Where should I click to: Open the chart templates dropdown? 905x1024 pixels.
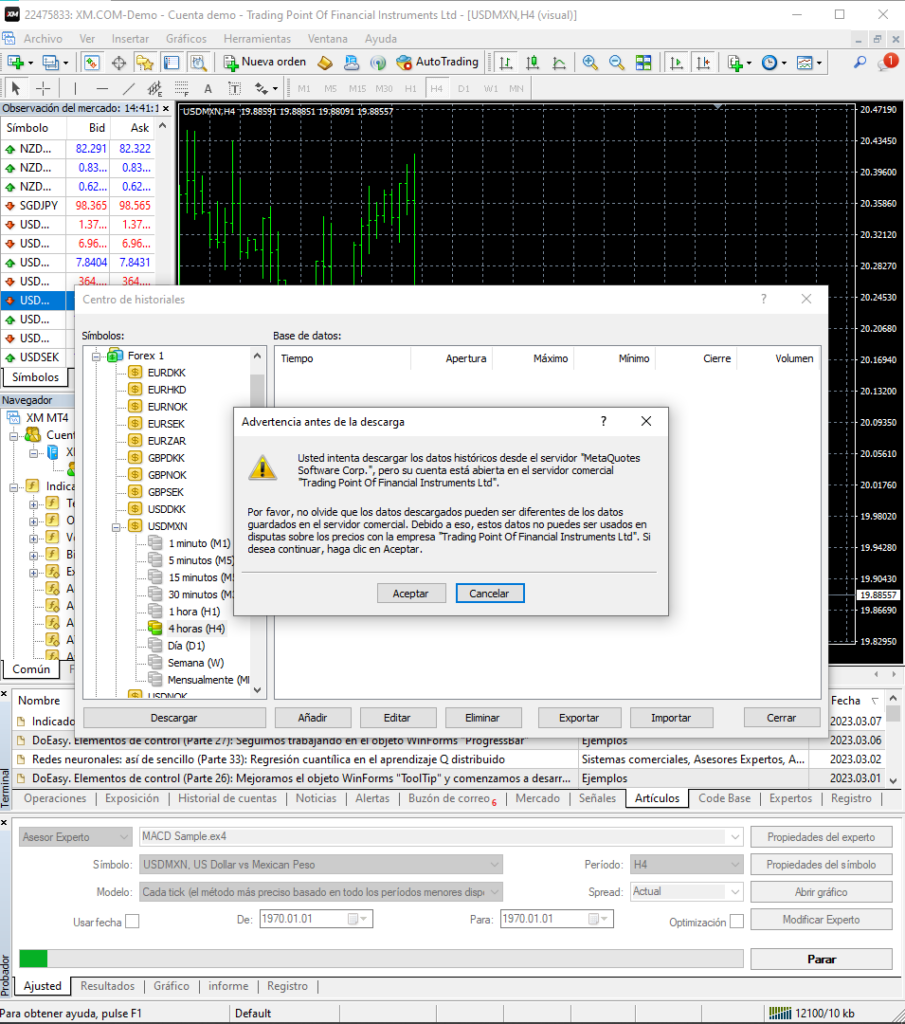click(x=819, y=63)
